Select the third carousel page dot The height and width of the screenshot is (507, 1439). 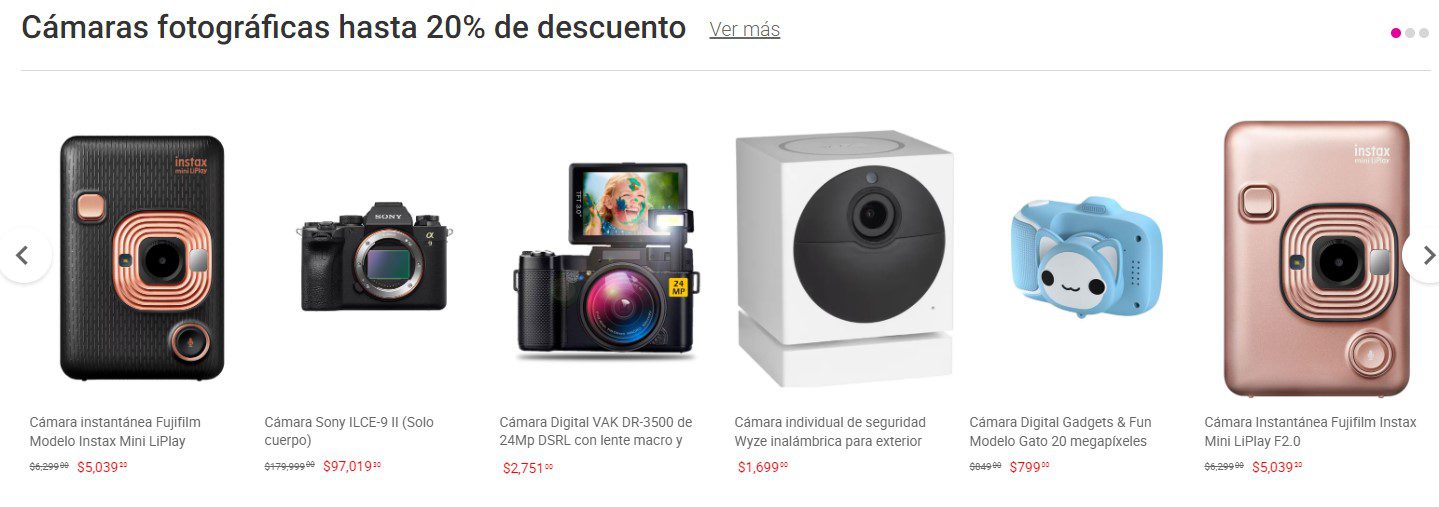click(x=1424, y=33)
